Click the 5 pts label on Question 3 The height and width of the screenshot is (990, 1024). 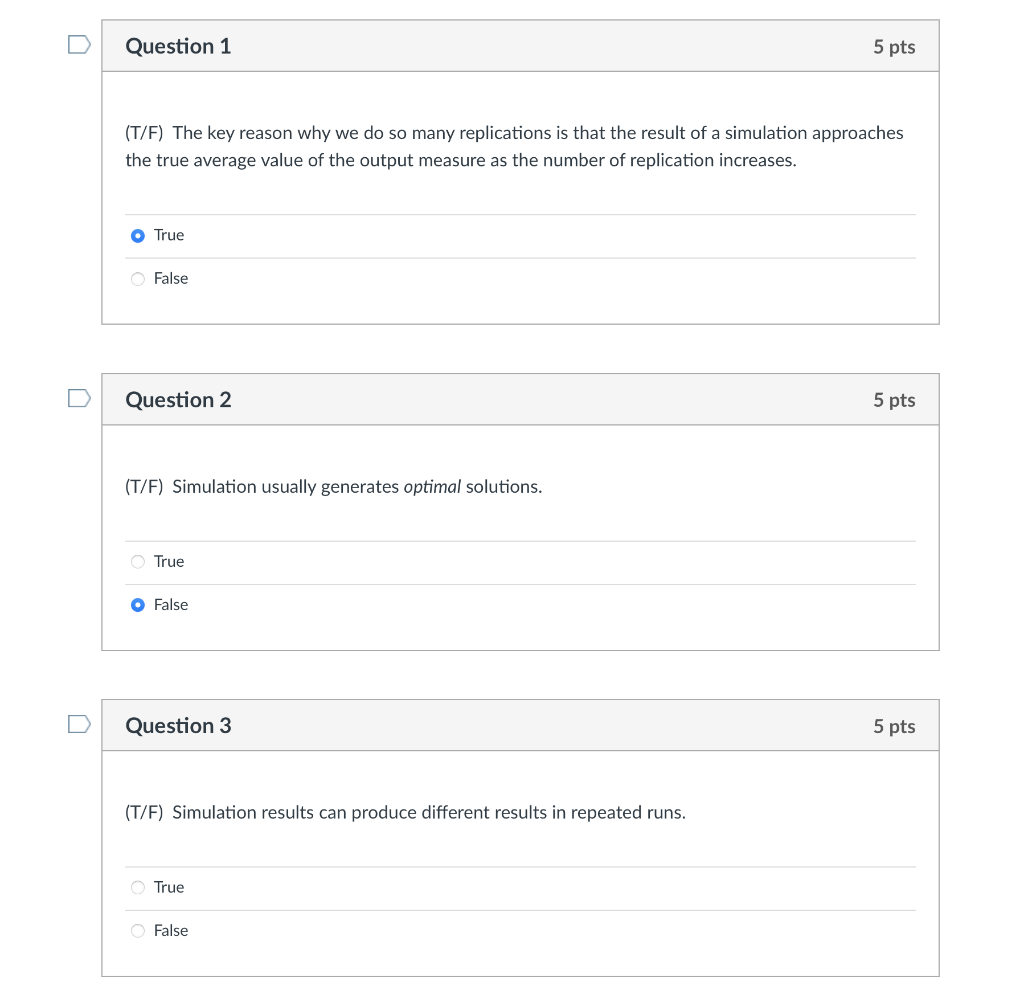895,726
